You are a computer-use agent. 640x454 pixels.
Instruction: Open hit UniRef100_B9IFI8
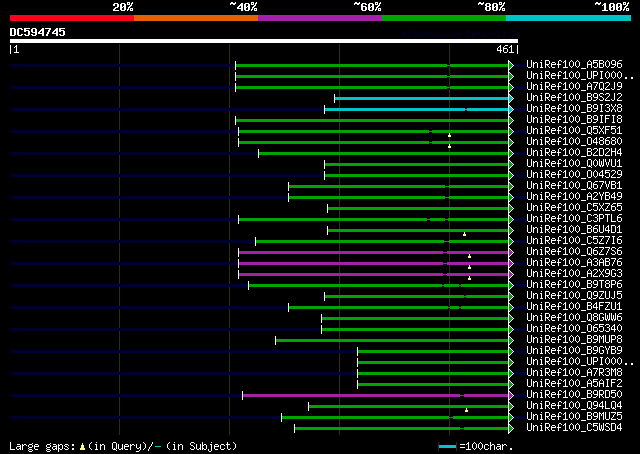coord(574,120)
